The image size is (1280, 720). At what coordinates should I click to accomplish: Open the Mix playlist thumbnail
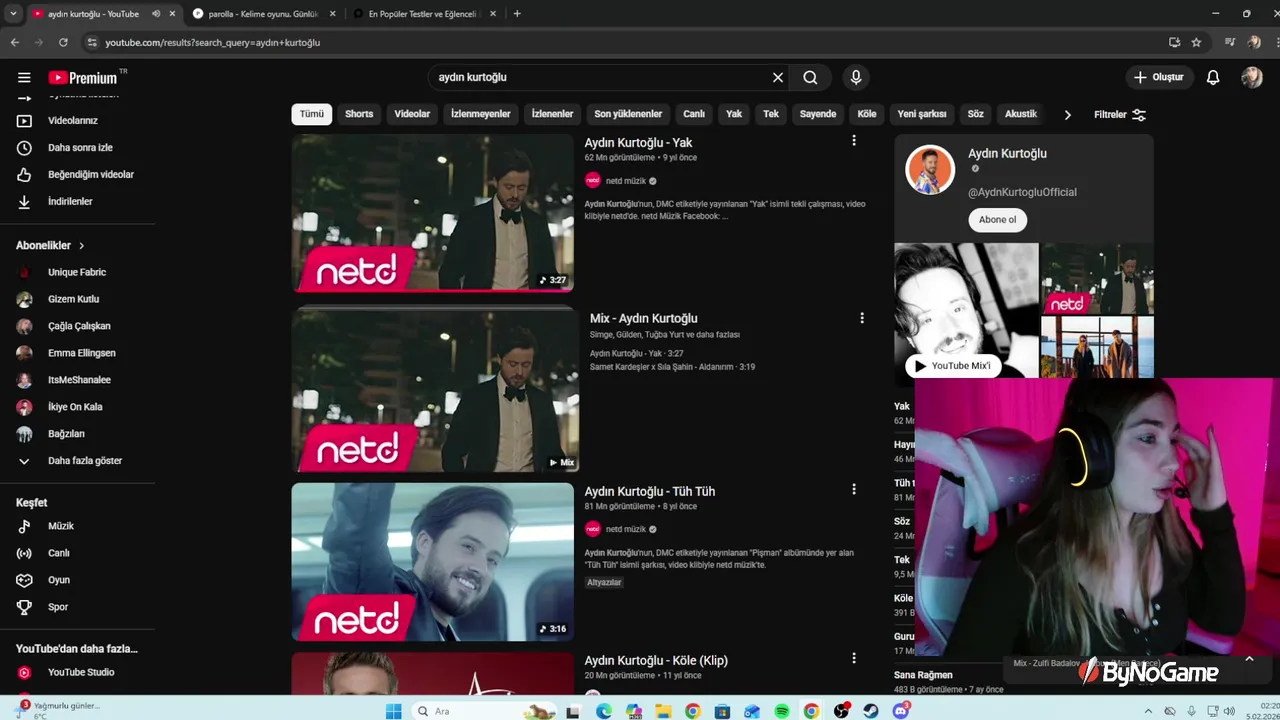coord(435,391)
